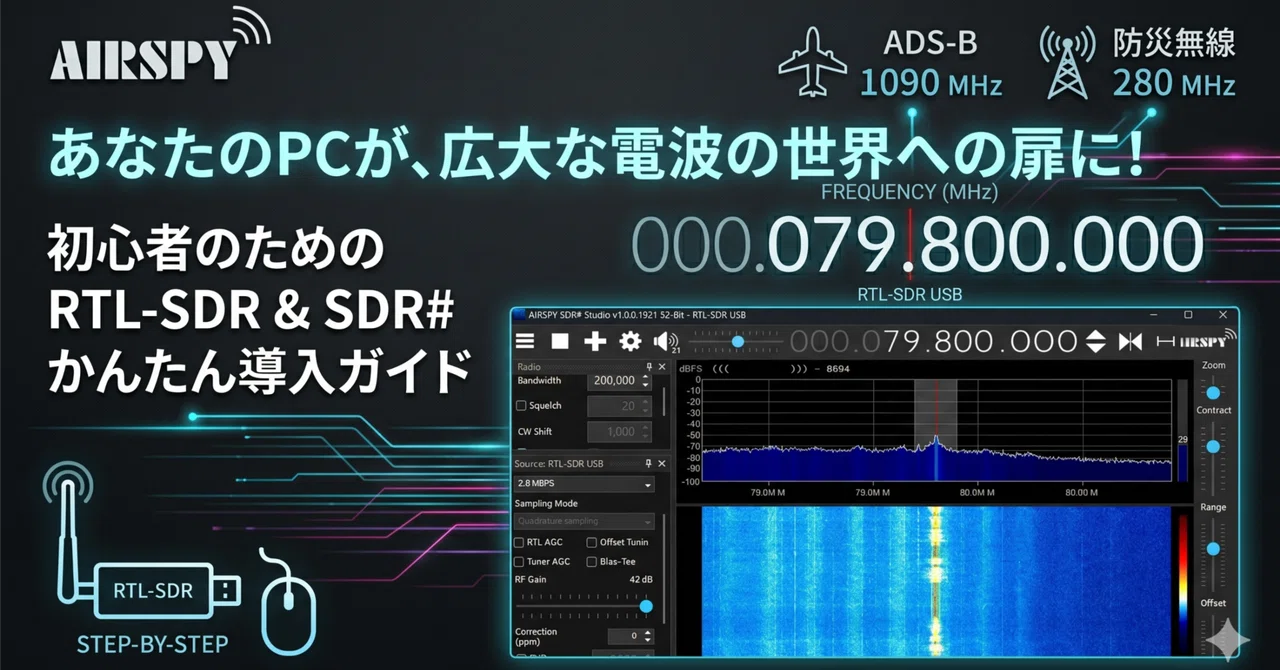Enable the Tuner AGC checkbox

tap(519, 561)
